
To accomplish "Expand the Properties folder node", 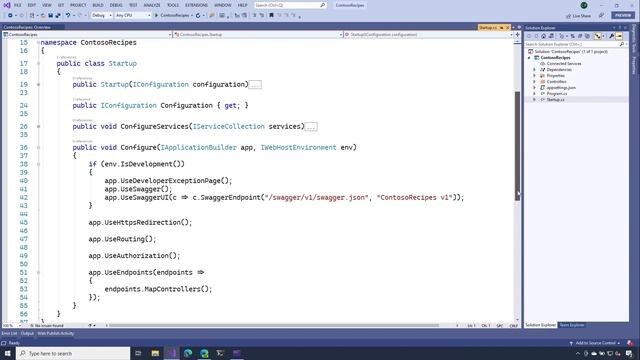I will pyautogui.click(x=534, y=76).
